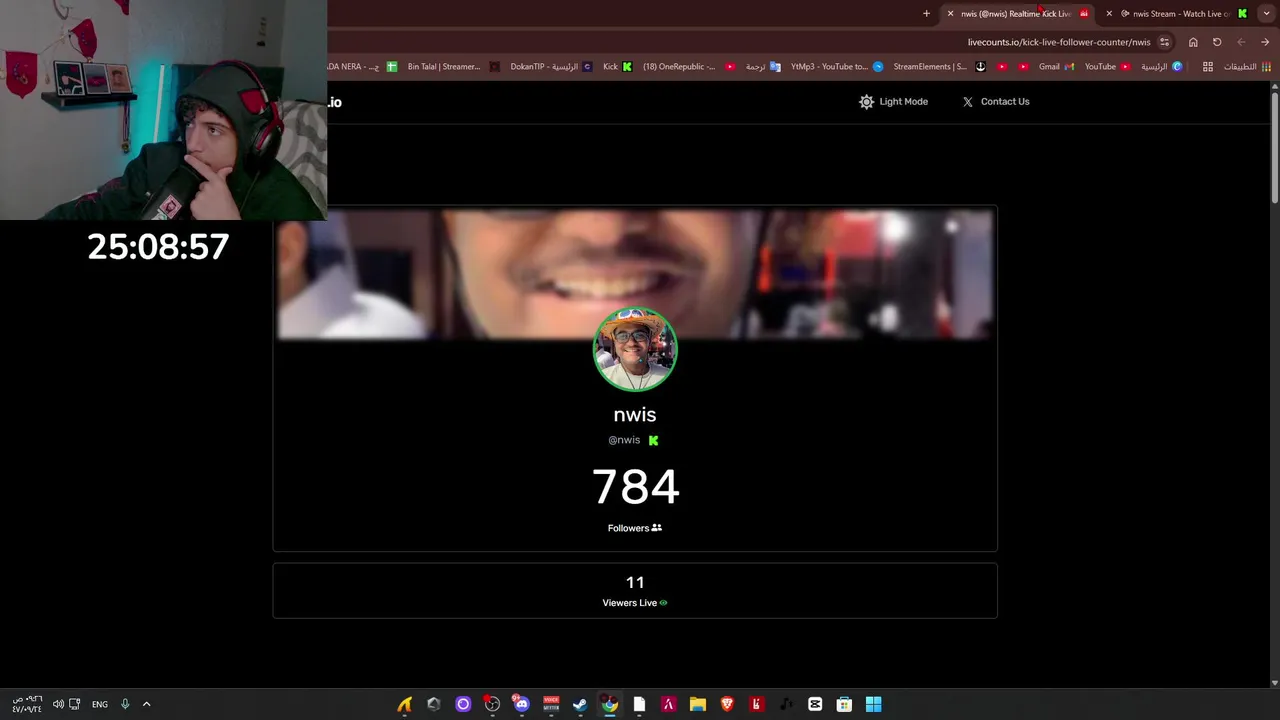Screen dimensions: 1280x720
Task: Close the nwis Stream Watch Live tab
Action: [1109, 14]
